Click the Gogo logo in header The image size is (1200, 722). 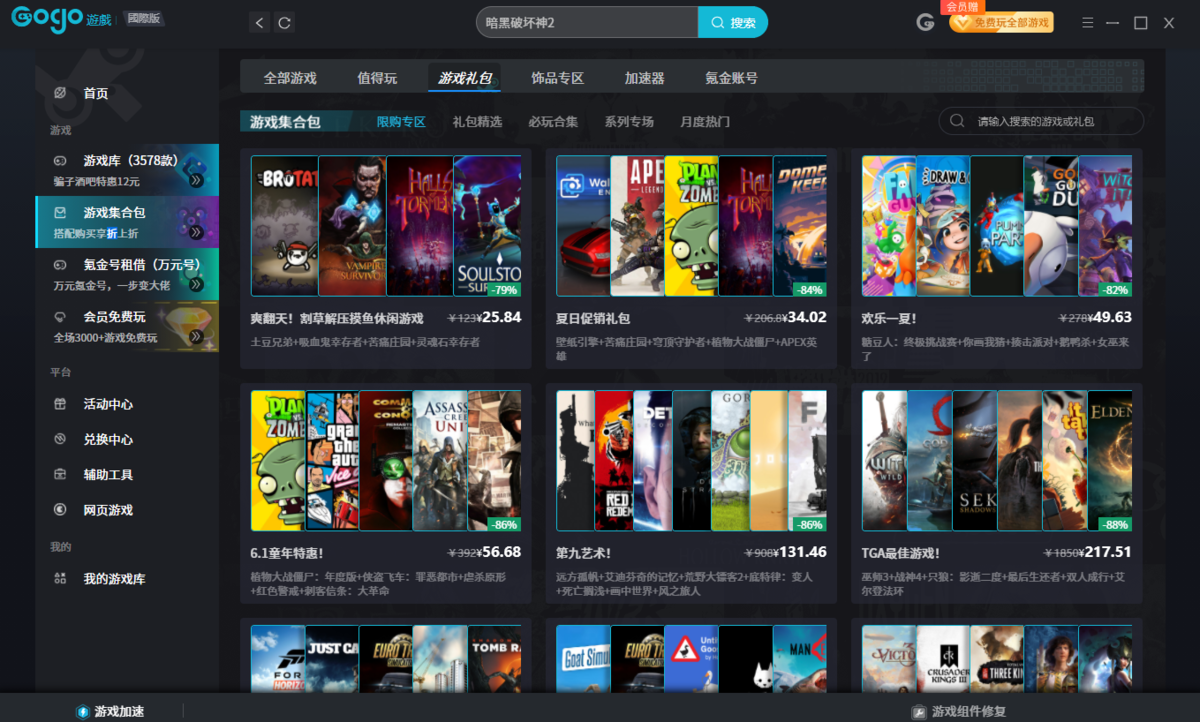click(x=47, y=19)
